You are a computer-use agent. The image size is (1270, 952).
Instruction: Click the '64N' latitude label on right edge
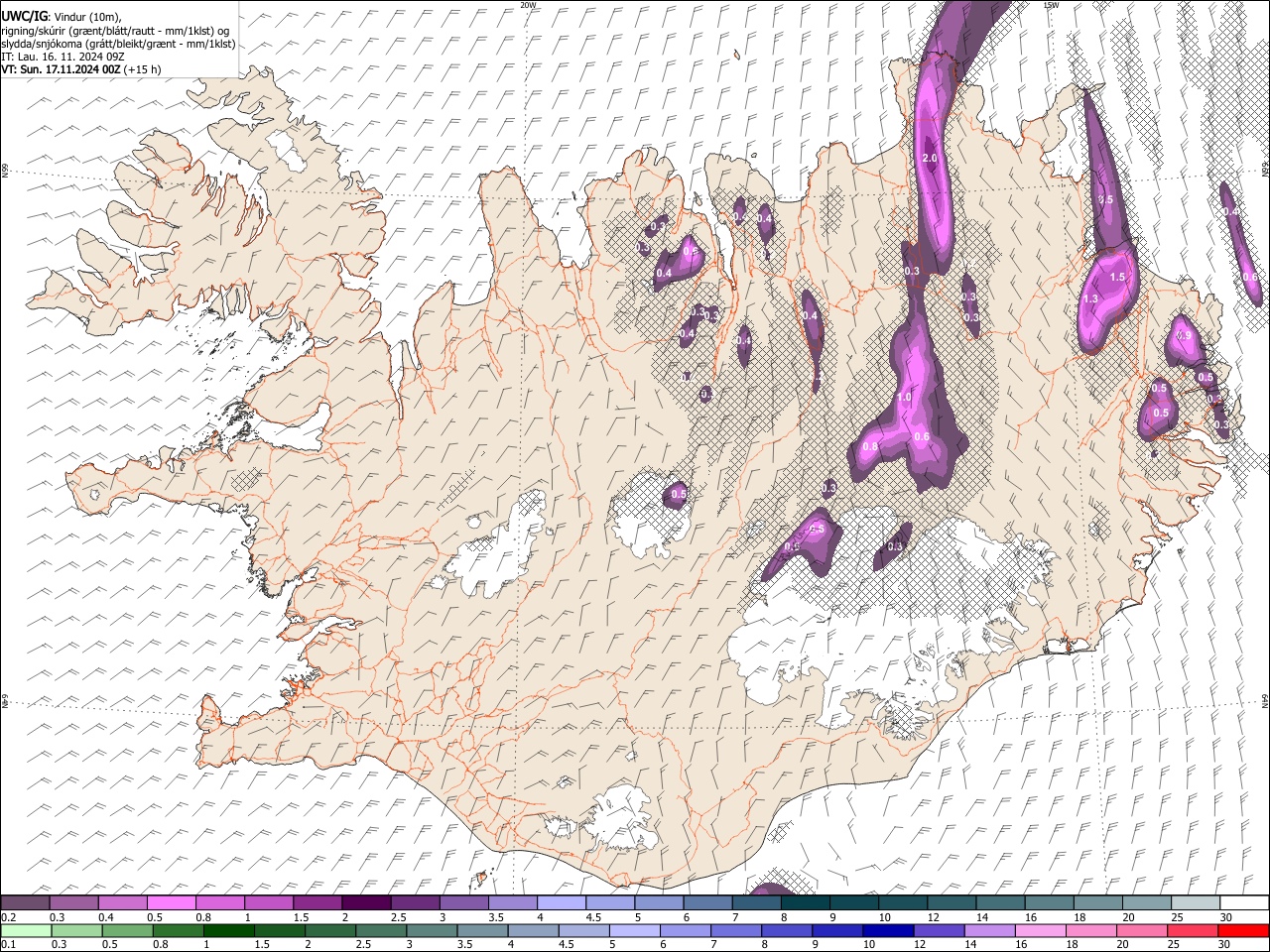[x=1265, y=700]
